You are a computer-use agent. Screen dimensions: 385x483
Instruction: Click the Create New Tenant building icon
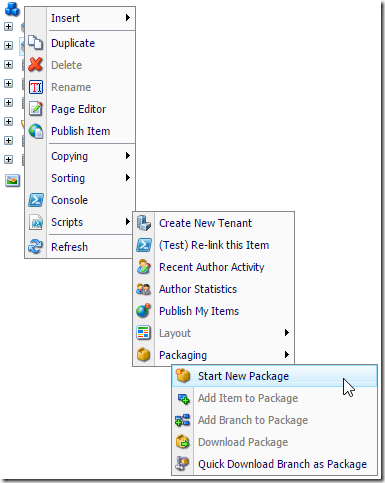[x=144, y=223]
